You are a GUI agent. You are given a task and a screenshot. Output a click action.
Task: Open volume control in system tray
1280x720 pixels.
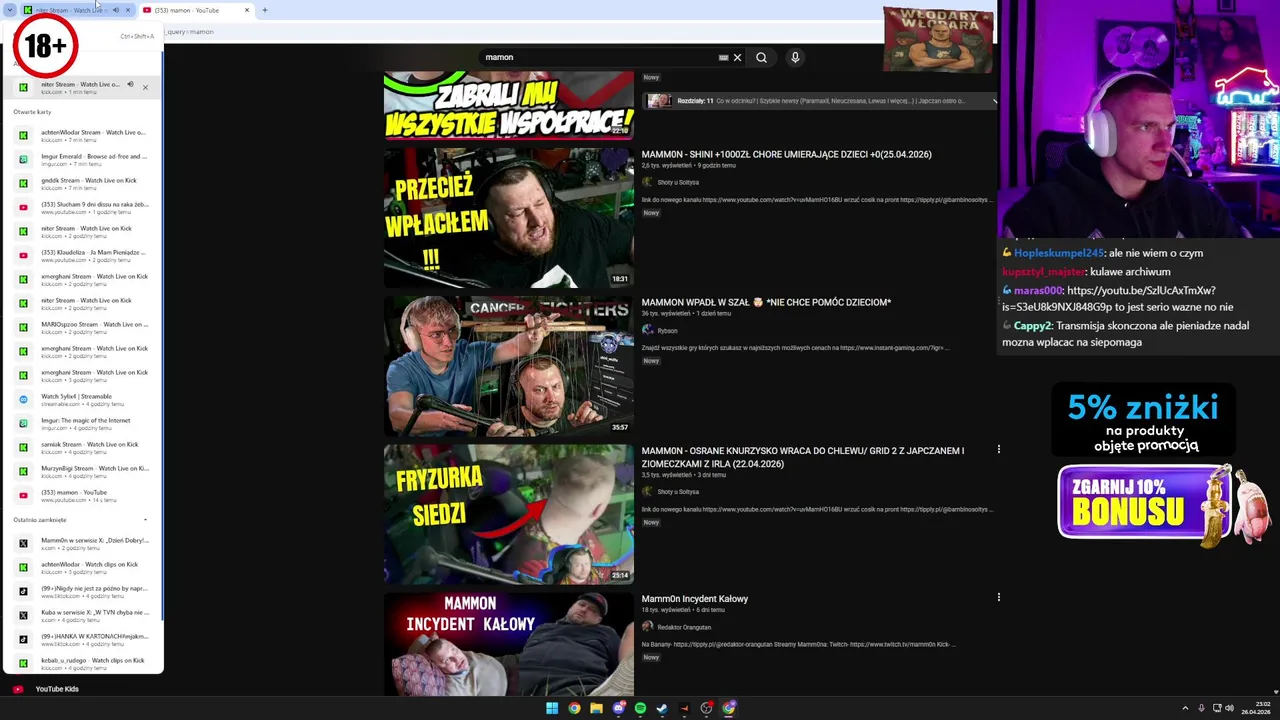coord(1229,708)
